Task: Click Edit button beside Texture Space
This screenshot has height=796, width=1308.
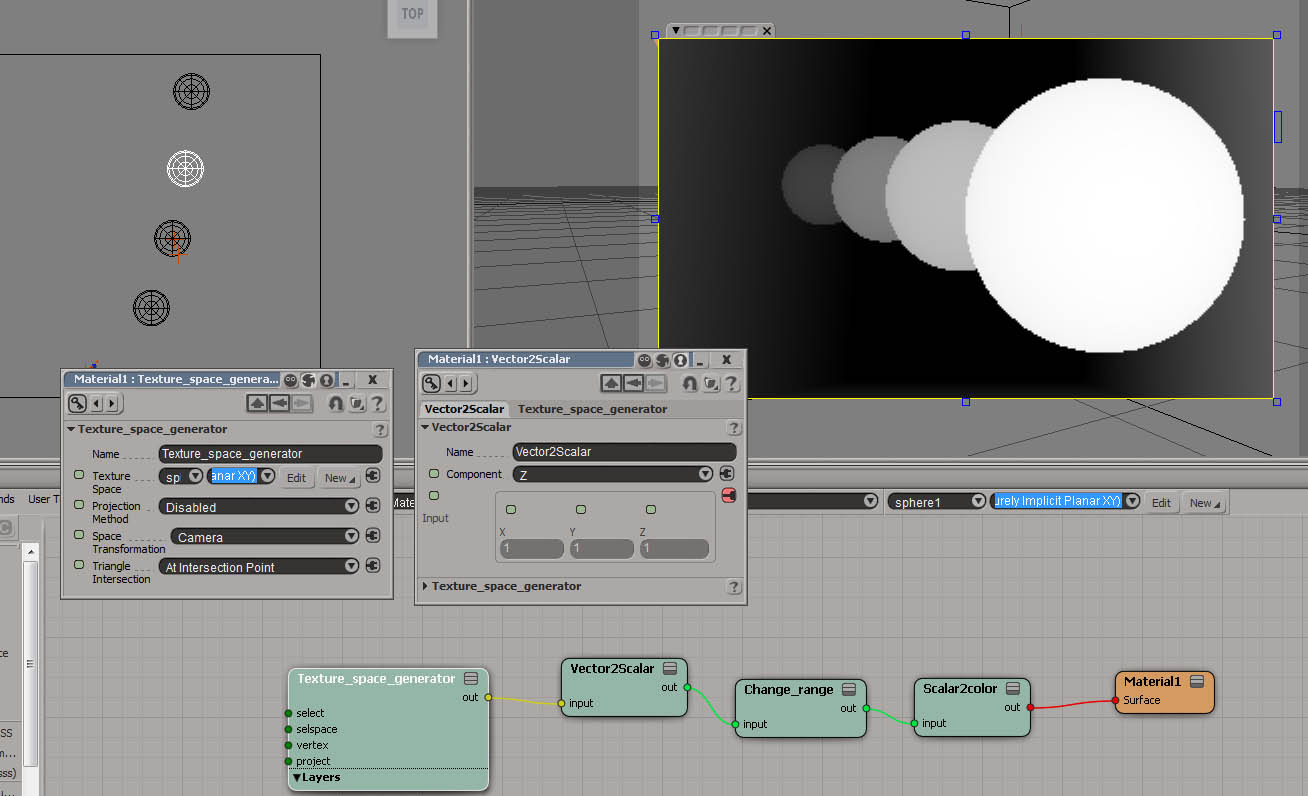Action: click(x=296, y=478)
